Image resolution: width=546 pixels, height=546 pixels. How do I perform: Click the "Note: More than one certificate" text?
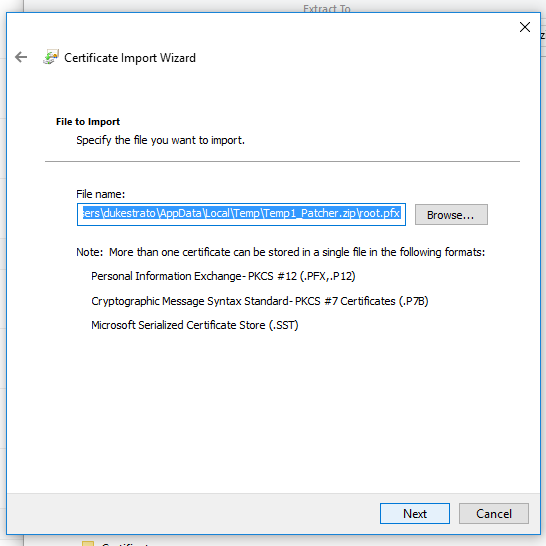pyautogui.click(x=280, y=252)
